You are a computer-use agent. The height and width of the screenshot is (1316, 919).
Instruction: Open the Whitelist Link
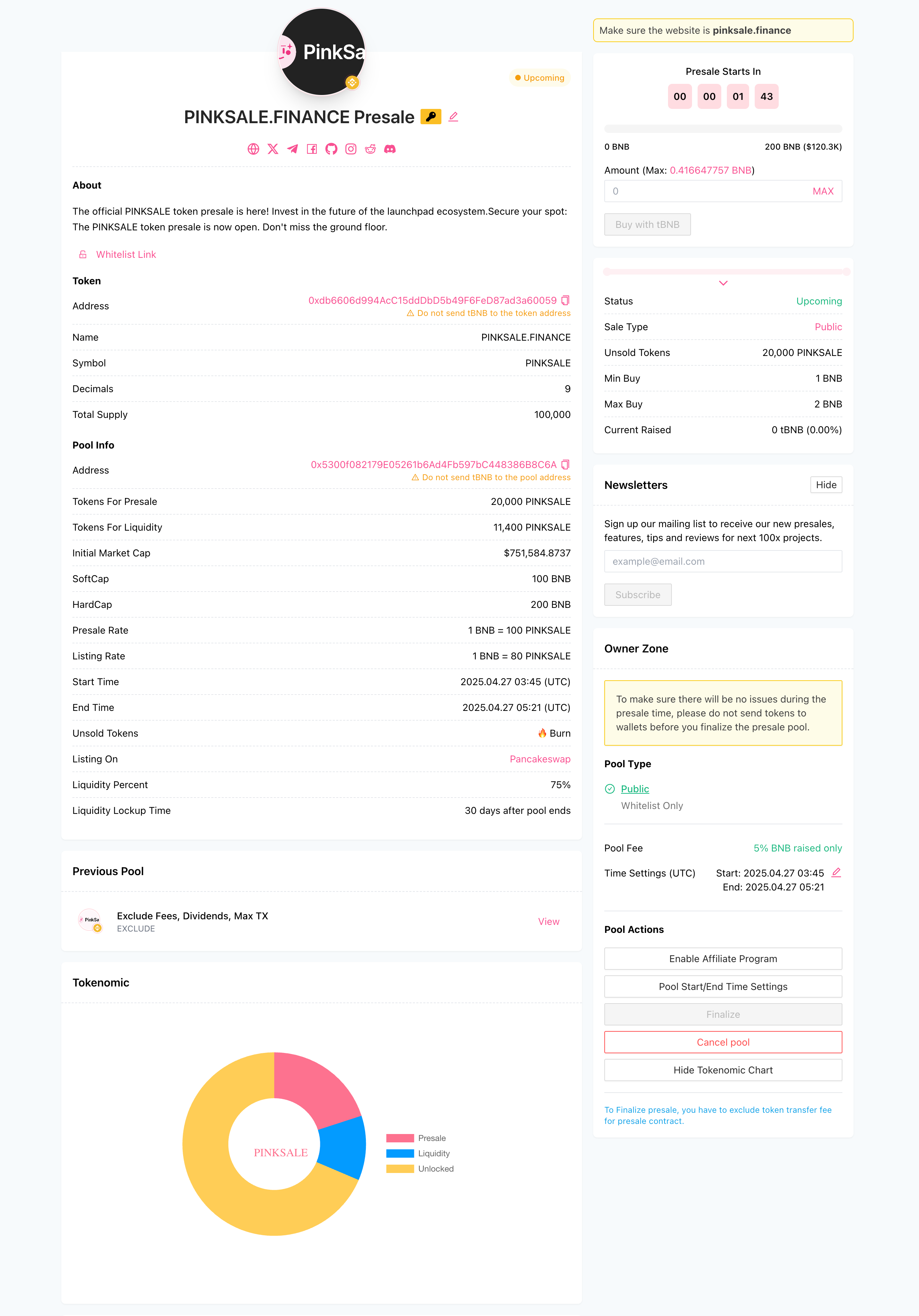point(126,254)
